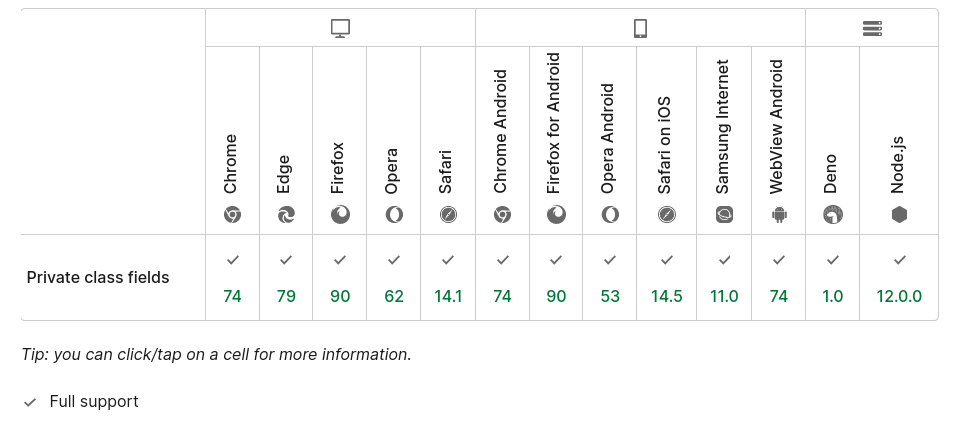Expand the desktop Chrome 74 support cell
Viewport: 962px width, 423px height.
[232, 278]
